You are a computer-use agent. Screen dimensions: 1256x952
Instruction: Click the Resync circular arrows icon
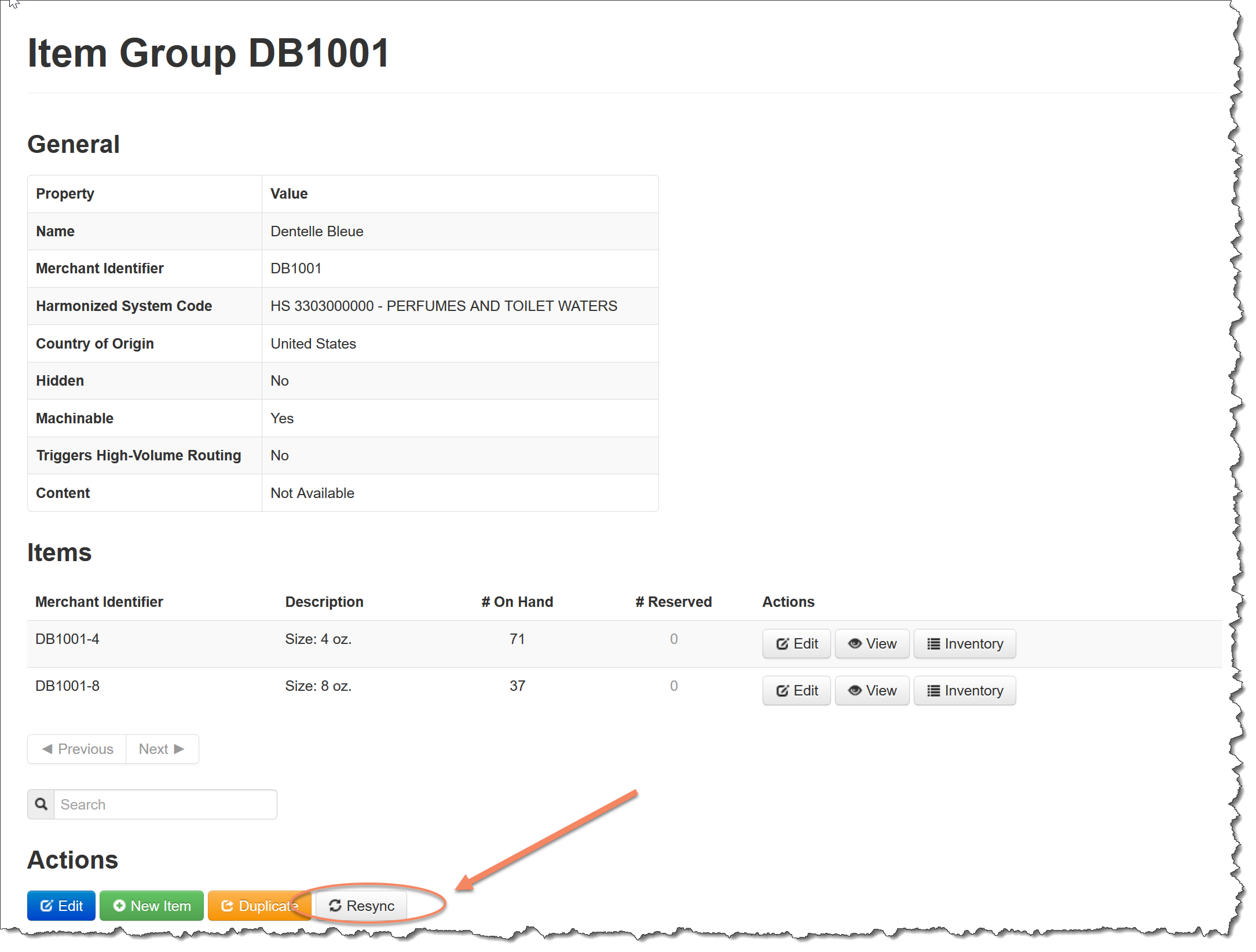(x=335, y=905)
